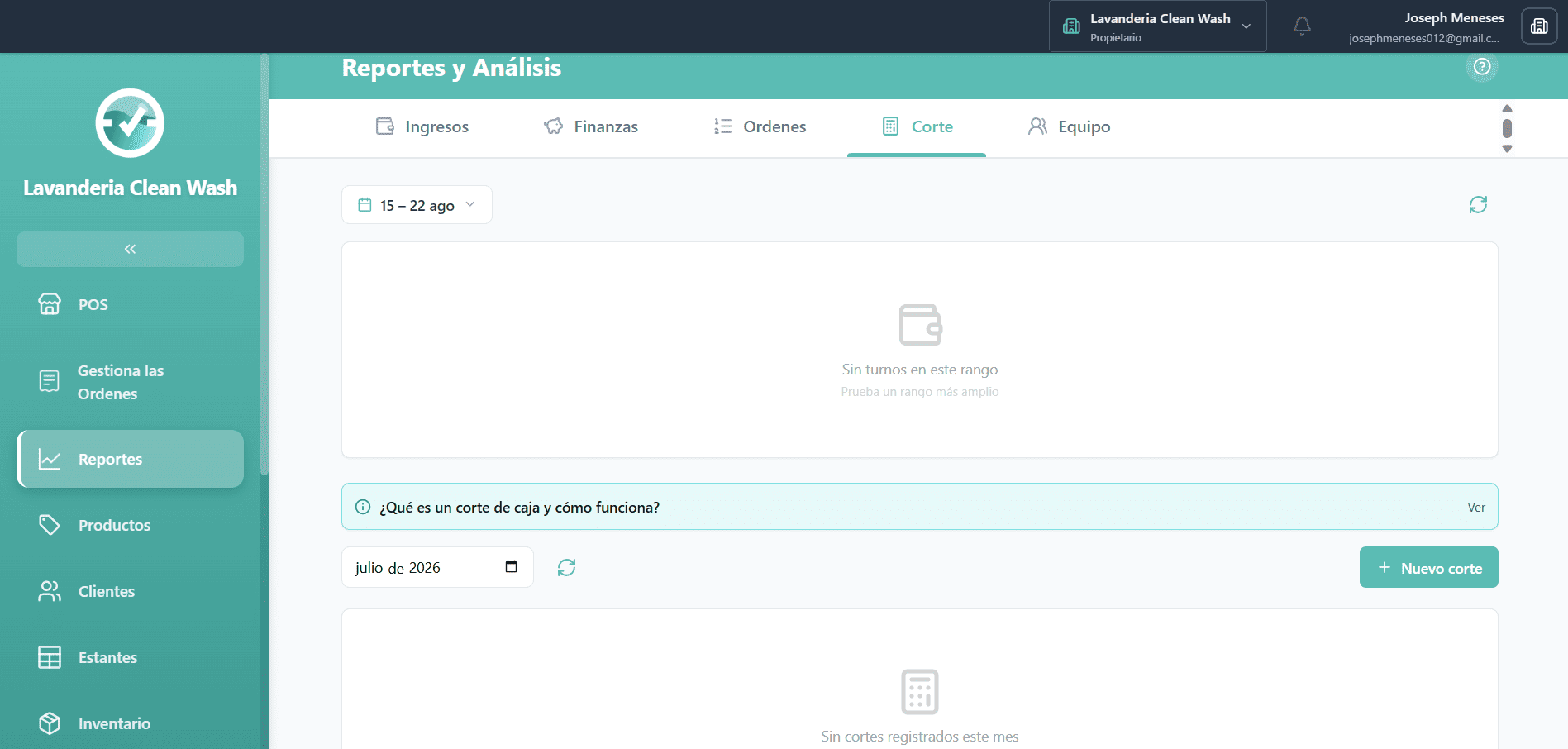
Task: Open the building icon beside Joseph Meneses
Action: [1539, 26]
